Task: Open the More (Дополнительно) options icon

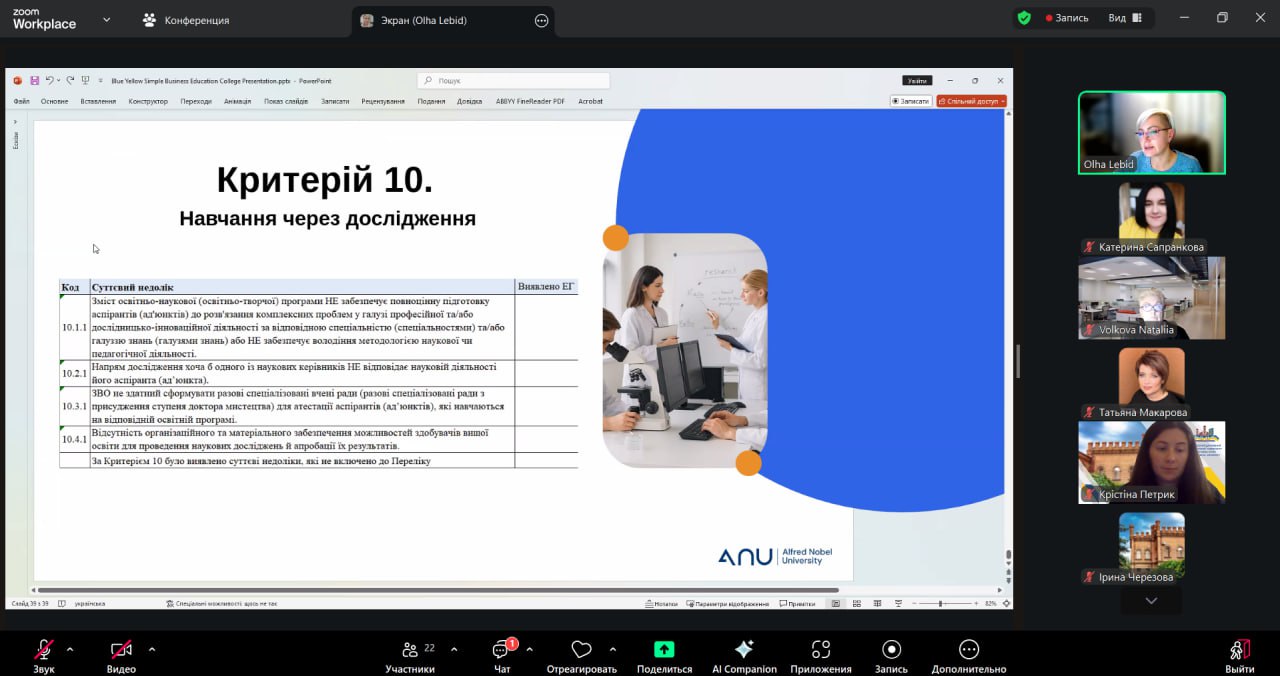Action: pyautogui.click(x=968, y=649)
